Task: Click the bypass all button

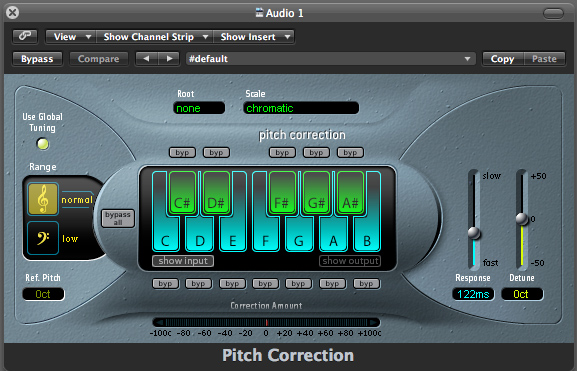Action: pyautogui.click(x=118, y=218)
